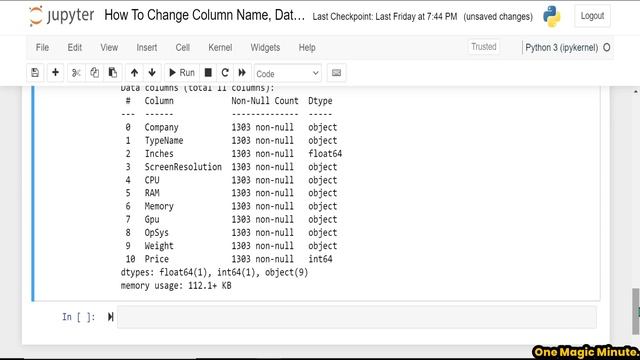Screen dimensions: 640x360
Task: Click the scrollbar up arrow
Action: [x=636, y=92]
